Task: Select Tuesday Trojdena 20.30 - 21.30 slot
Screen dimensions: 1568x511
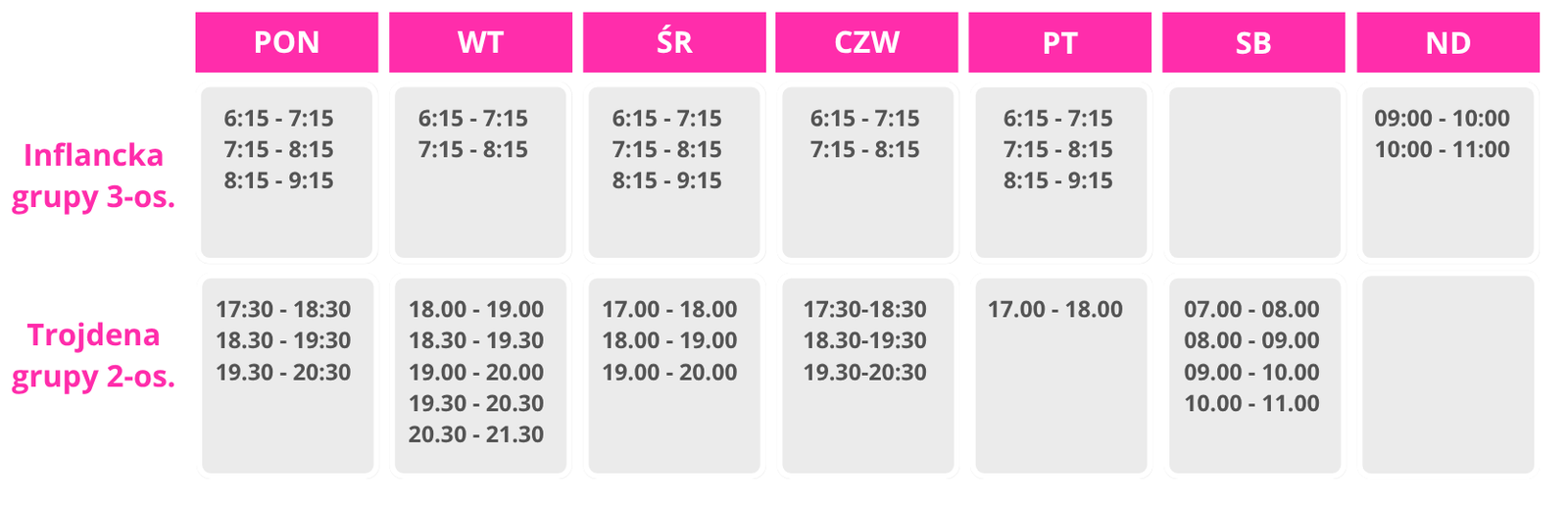Action: click(476, 434)
